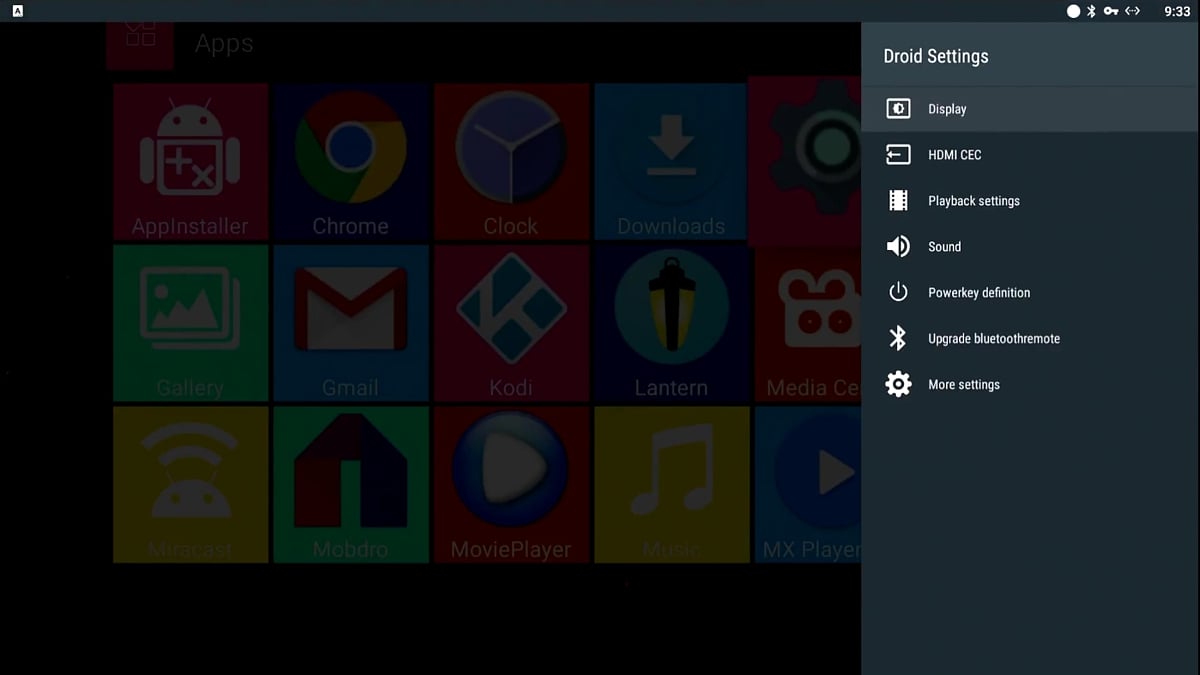The image size is (1200, 675).
Task: Launch the MoviePlayer app
Action: click(511, 484)
